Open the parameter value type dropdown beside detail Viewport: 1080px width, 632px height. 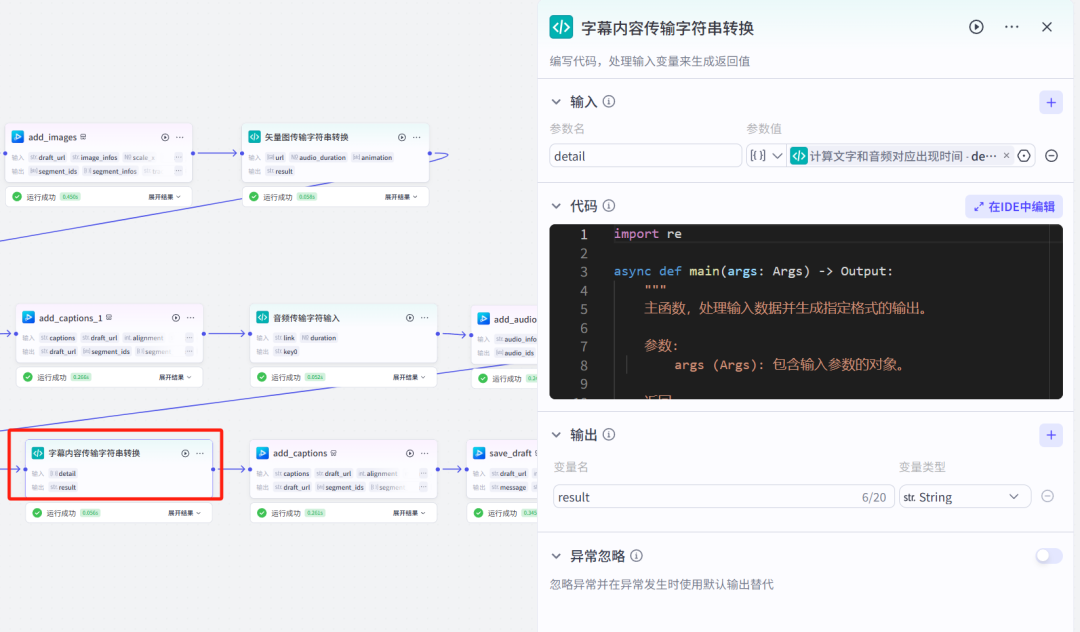click(765, 155)
